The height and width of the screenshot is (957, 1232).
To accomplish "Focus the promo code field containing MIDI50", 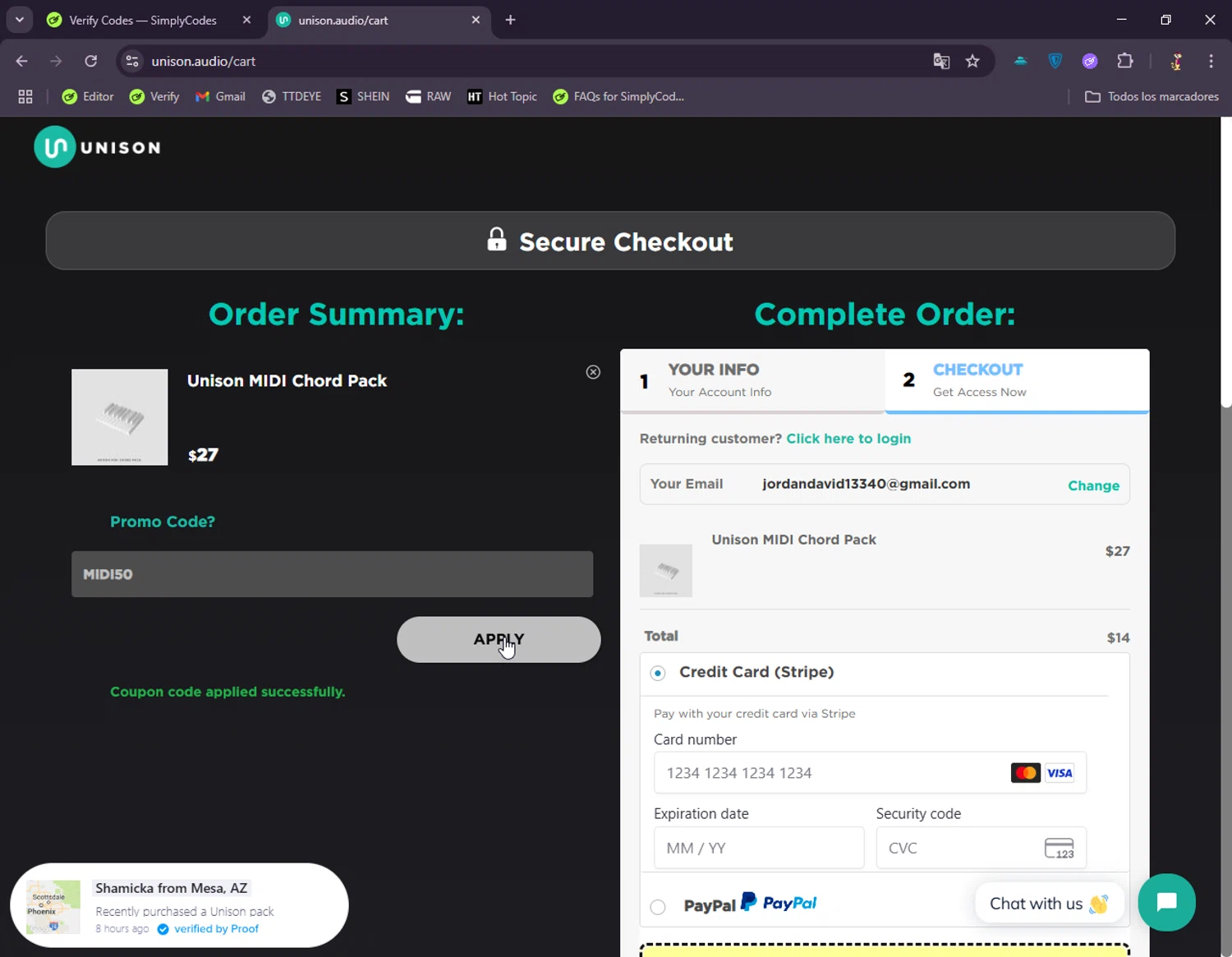I will (x=332, y=574).
